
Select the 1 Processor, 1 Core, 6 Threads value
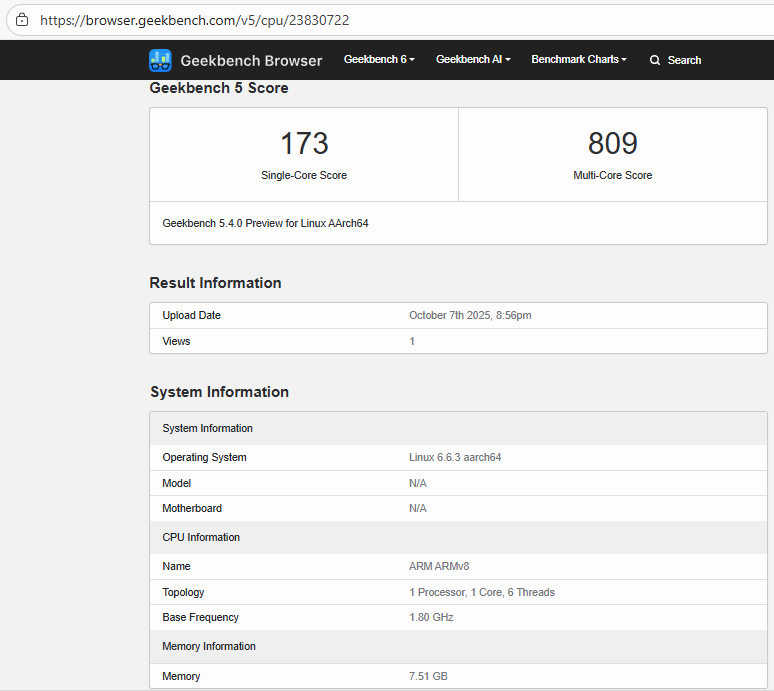tap(482, 592)
